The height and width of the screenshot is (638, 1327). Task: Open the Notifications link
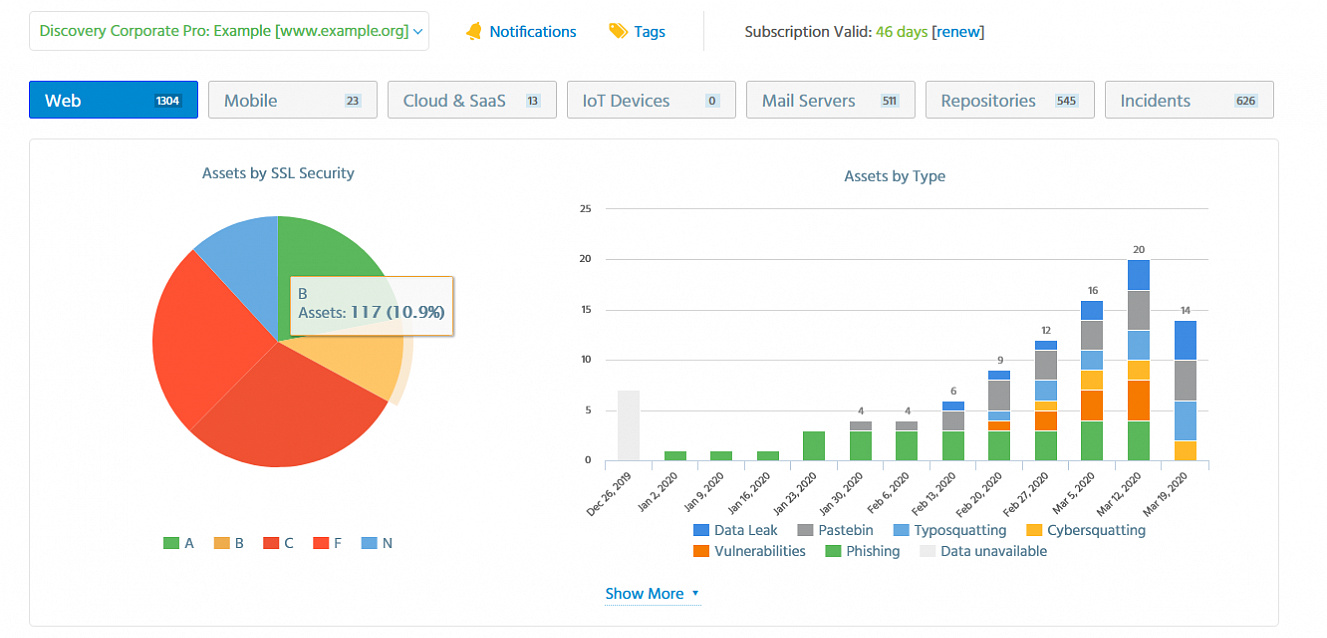point(532,32)
